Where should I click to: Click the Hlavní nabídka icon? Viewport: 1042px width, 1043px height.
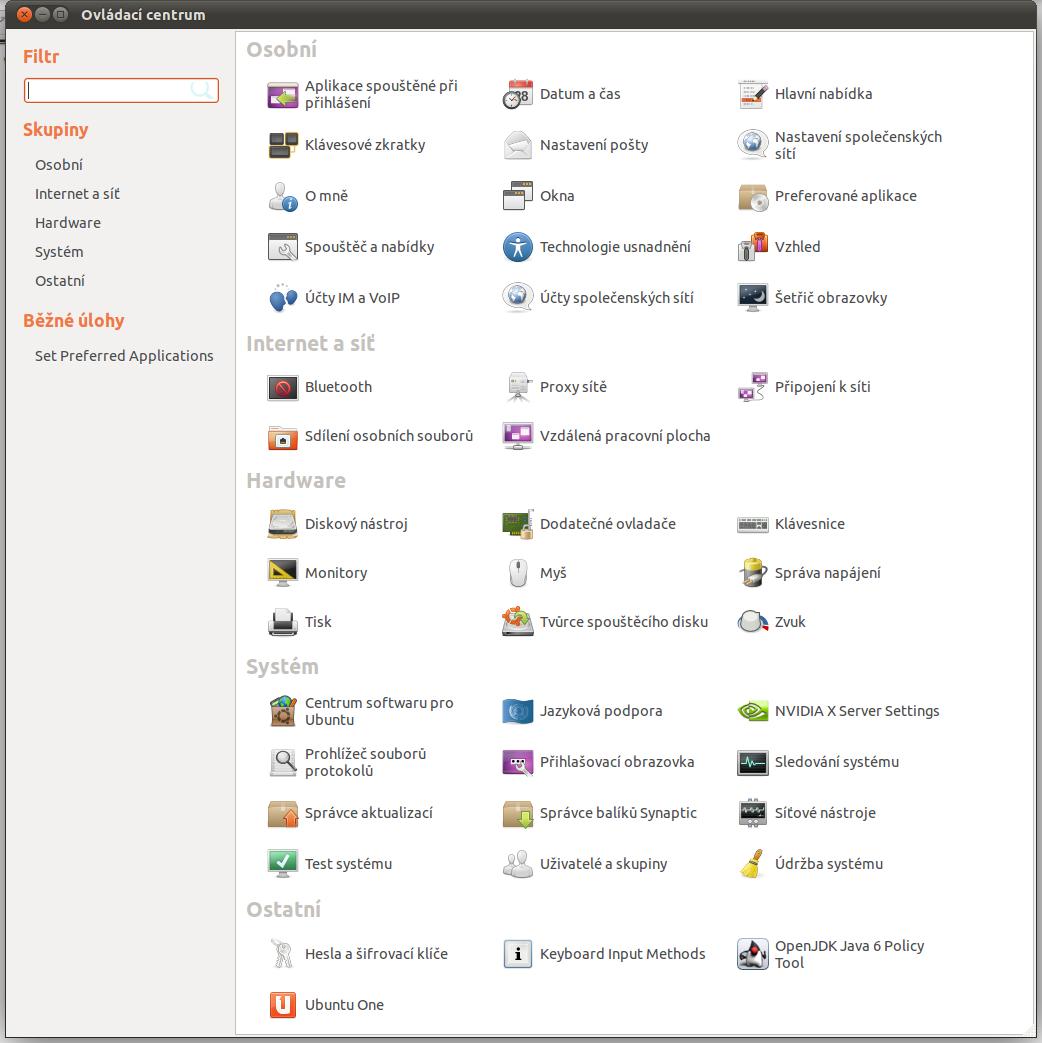753,94
